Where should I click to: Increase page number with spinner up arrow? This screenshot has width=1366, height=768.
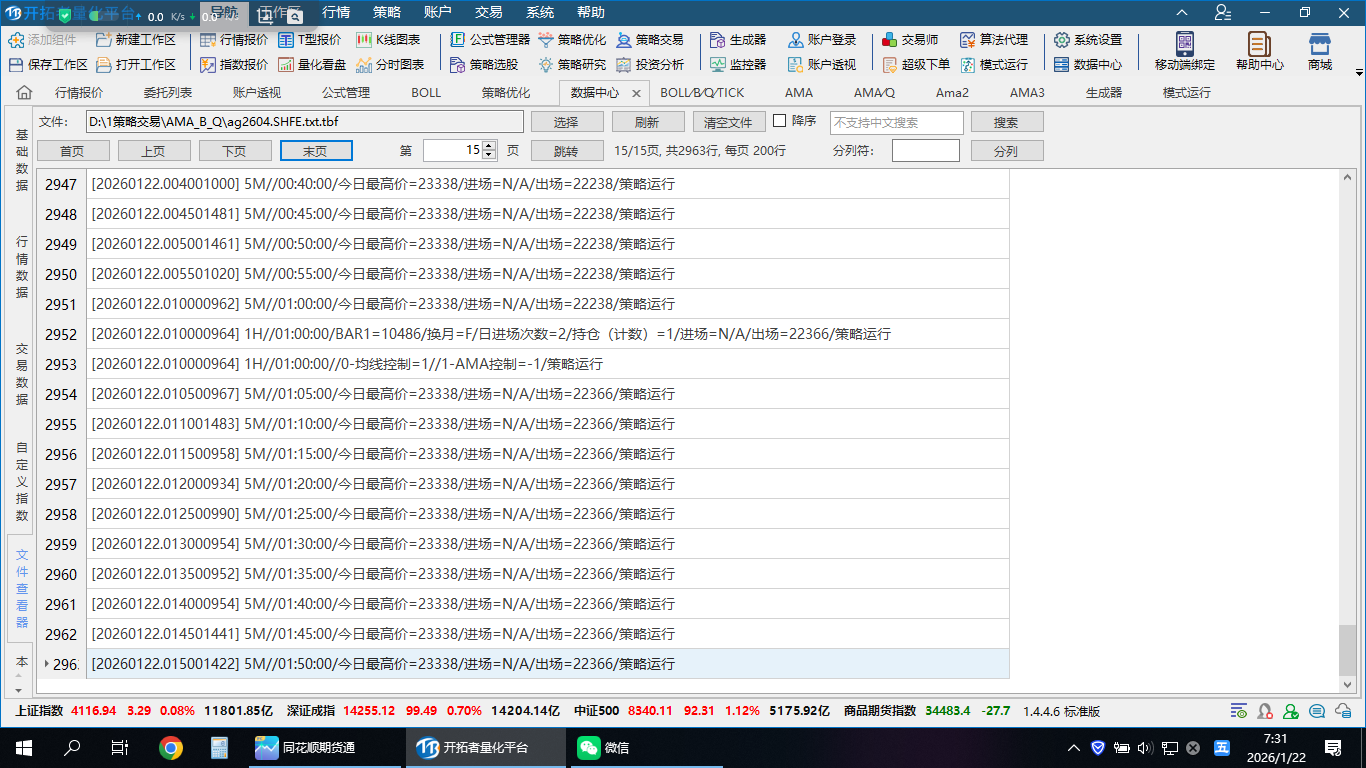click(x=489, y=146)
